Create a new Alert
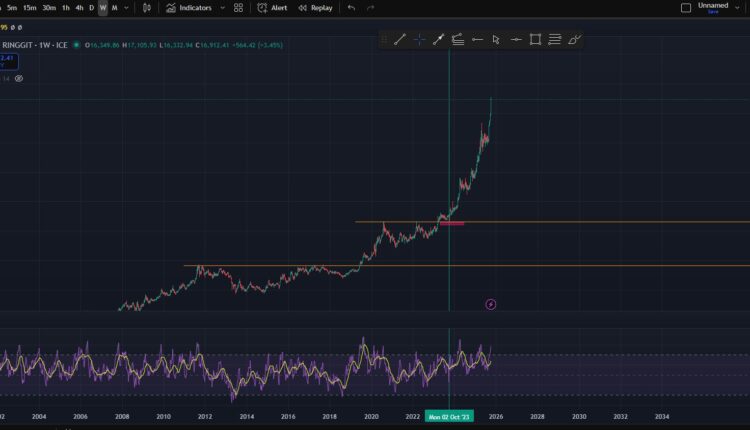 pyautogui.click(x=272, y=8)
